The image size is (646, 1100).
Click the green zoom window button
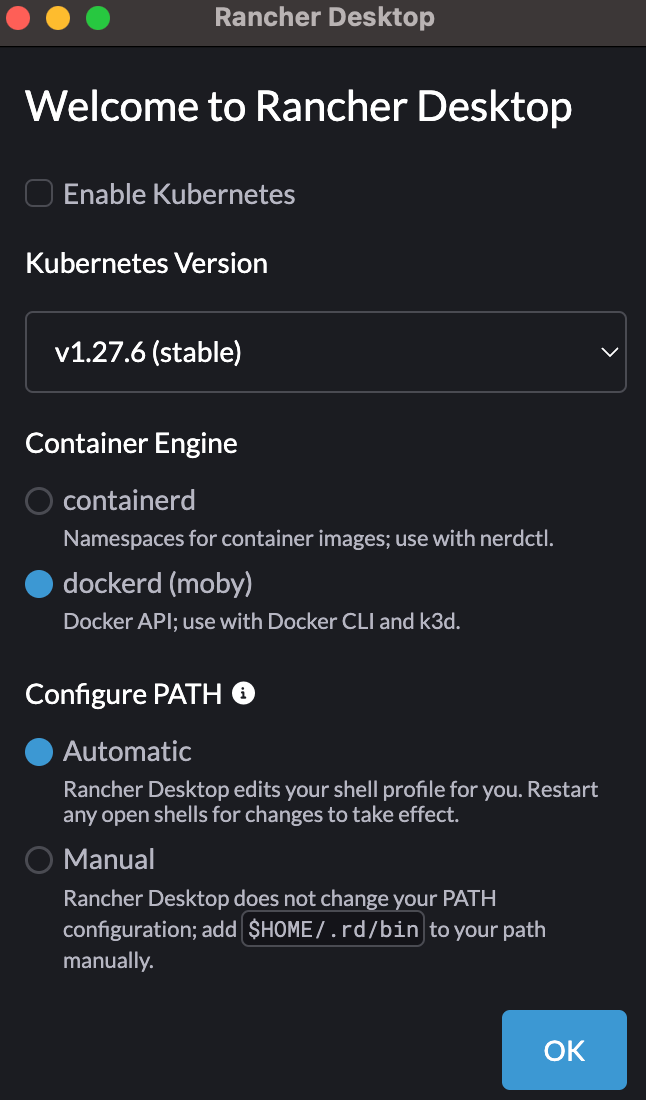pyautogui.click(x=97, y=18)
